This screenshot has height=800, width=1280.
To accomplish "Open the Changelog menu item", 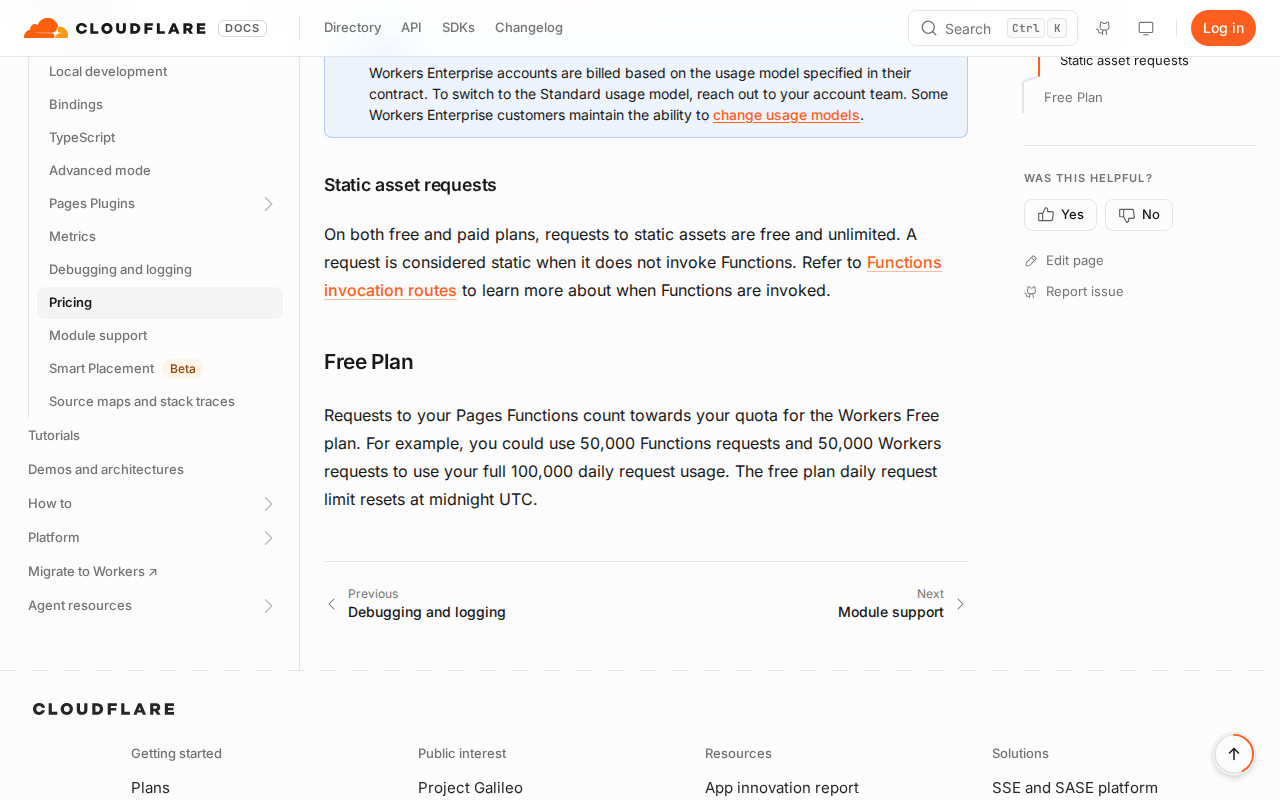I will coord(529,28).
